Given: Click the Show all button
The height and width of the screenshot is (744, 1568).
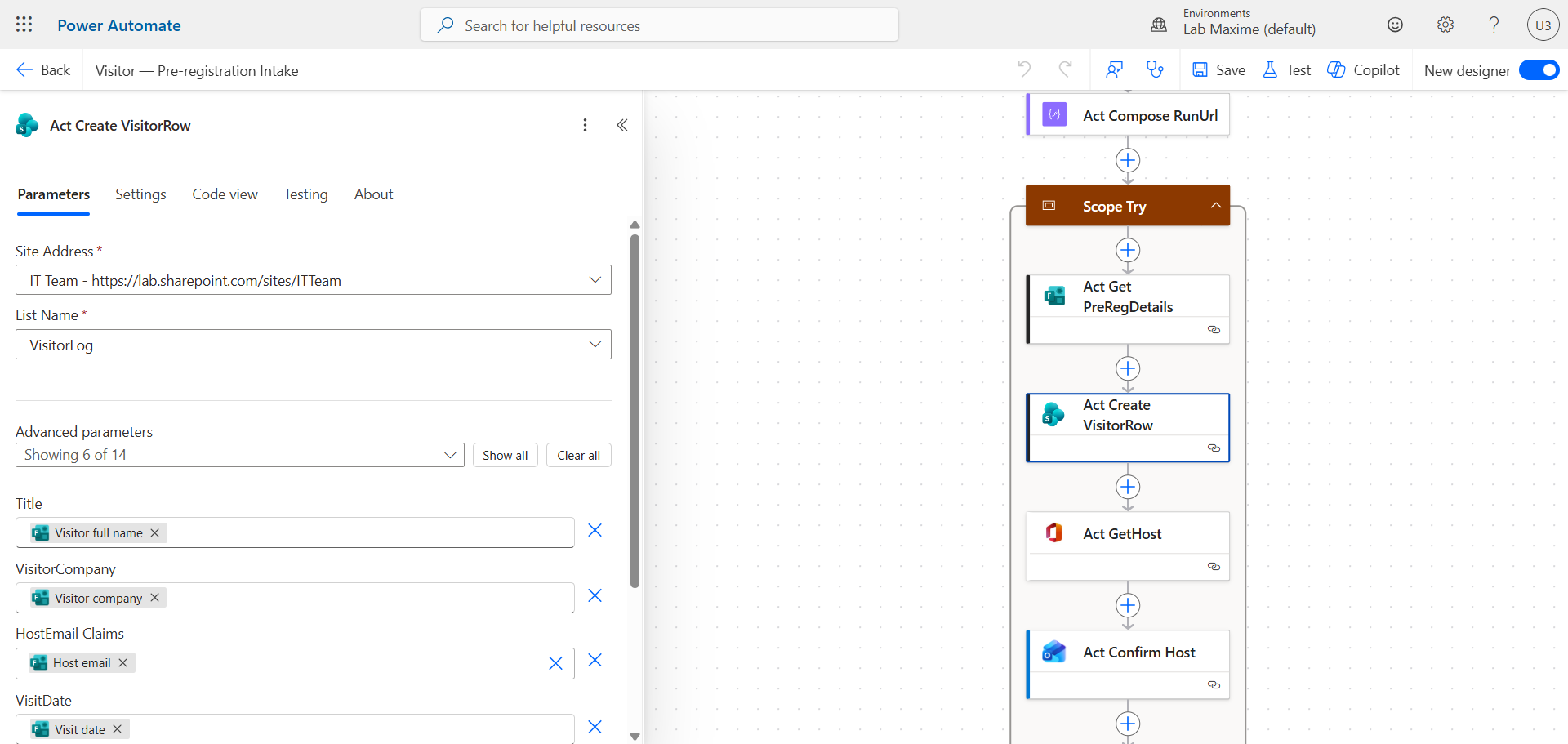Looking at the screenshot, I should pyautogui.click(x=506, y=455).
